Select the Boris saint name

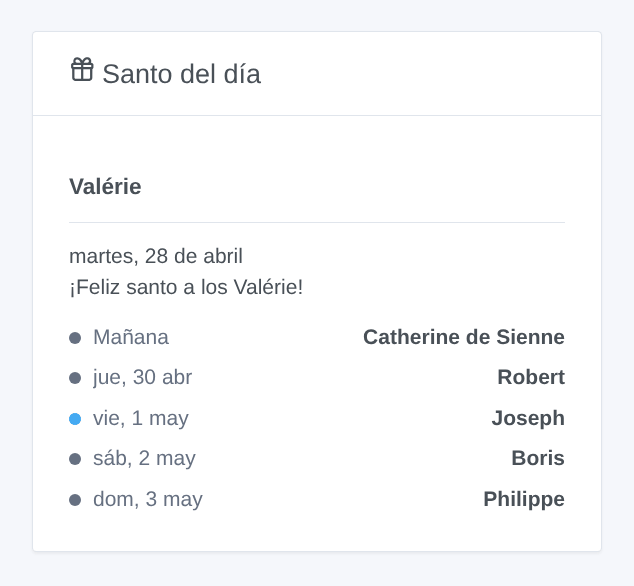point(538,458)
